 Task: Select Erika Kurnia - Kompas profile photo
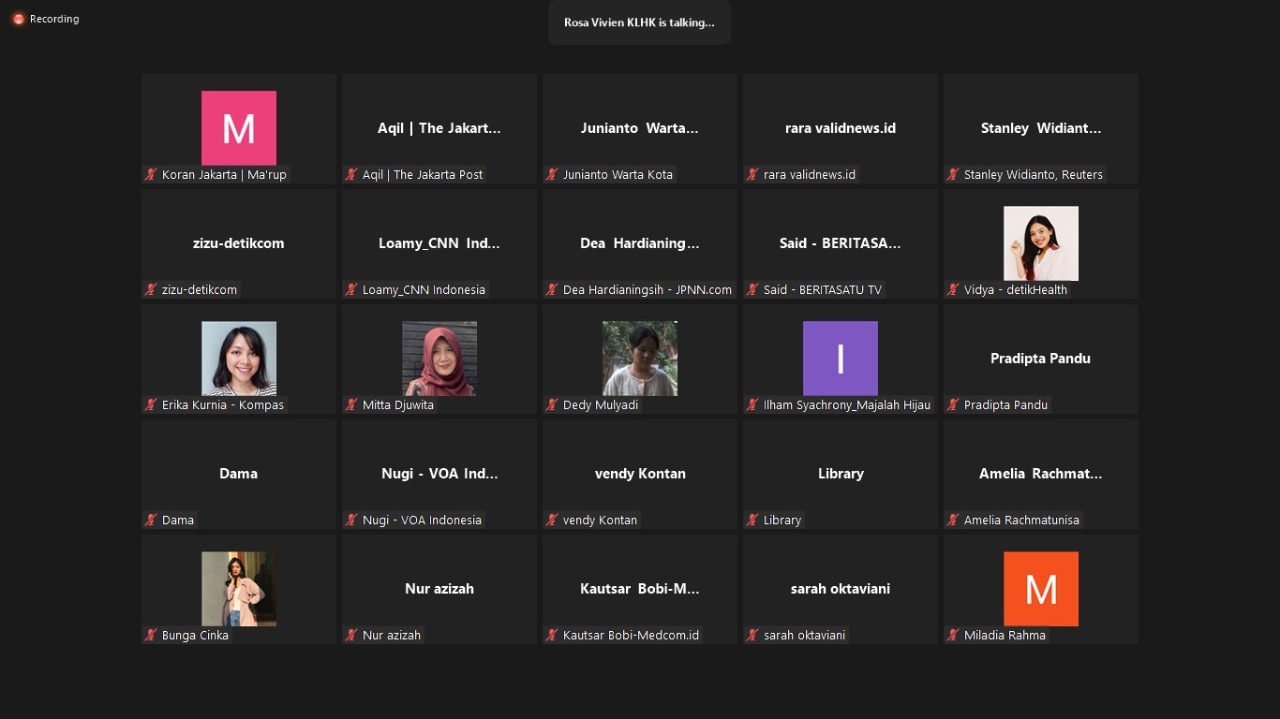(239, 358)
